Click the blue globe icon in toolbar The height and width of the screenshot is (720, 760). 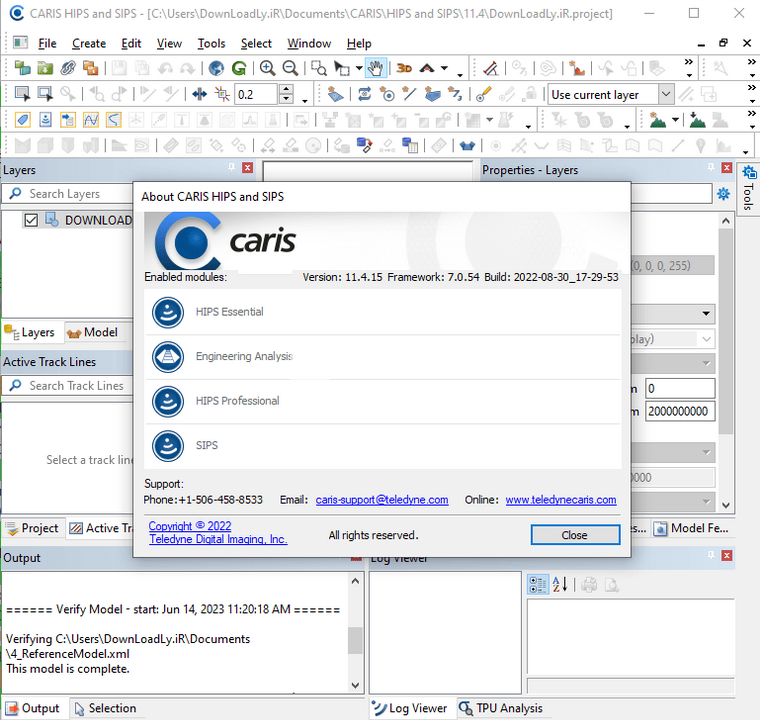pos(216,68)
